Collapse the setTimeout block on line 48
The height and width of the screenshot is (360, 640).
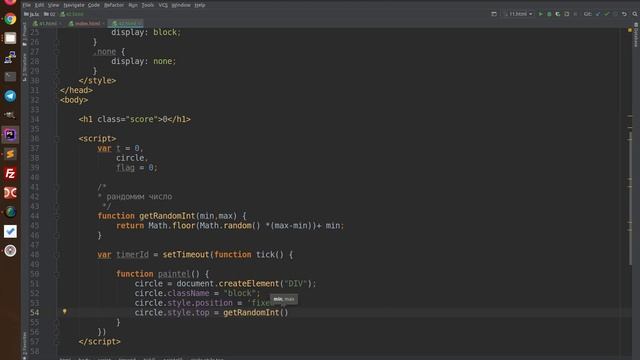[57, 255]
